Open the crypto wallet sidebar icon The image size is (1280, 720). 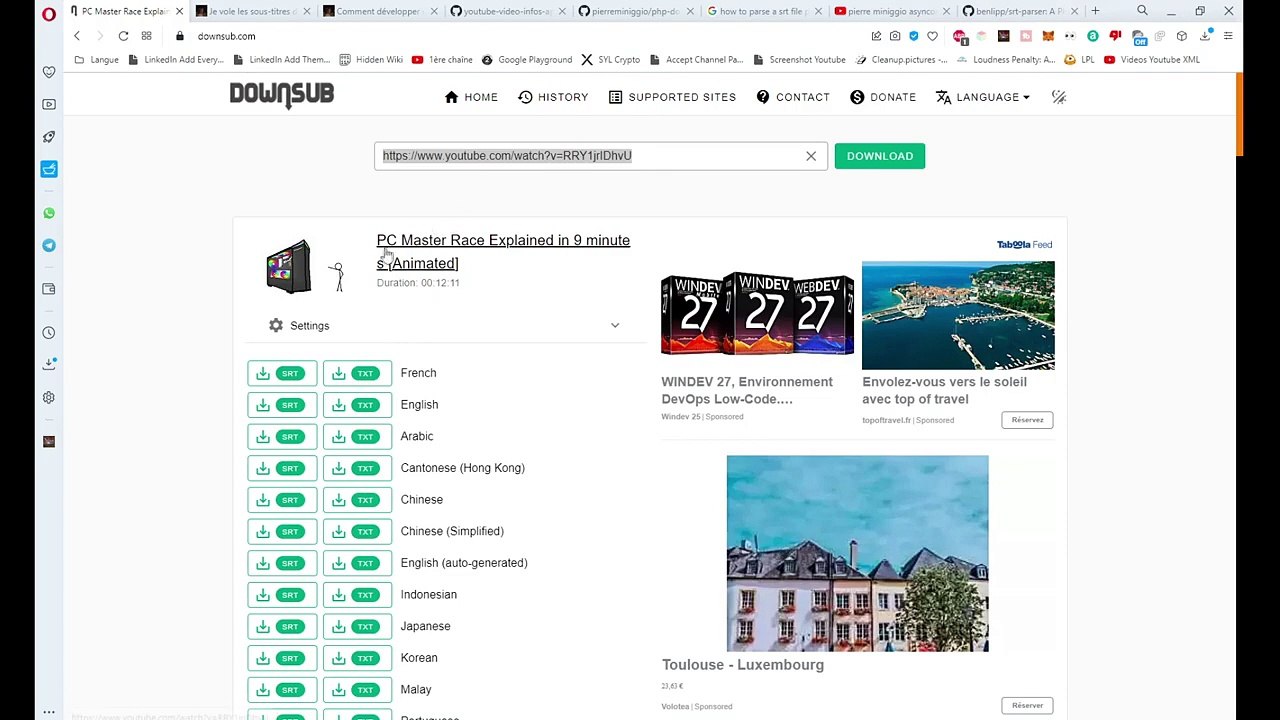tap(49, 289)
